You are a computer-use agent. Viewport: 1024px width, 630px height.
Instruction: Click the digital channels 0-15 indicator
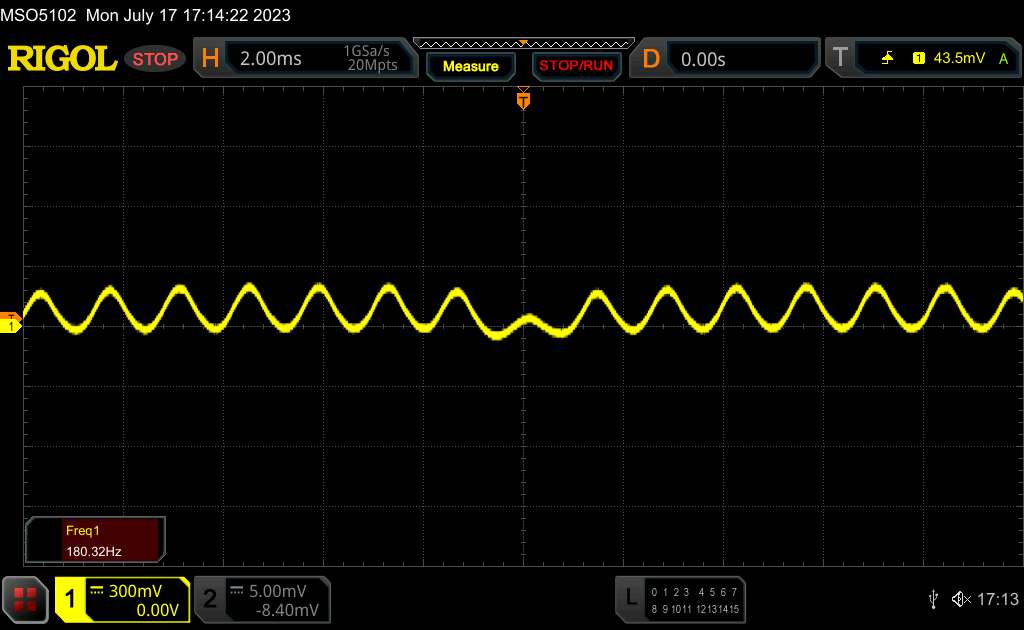coord(694,600)
